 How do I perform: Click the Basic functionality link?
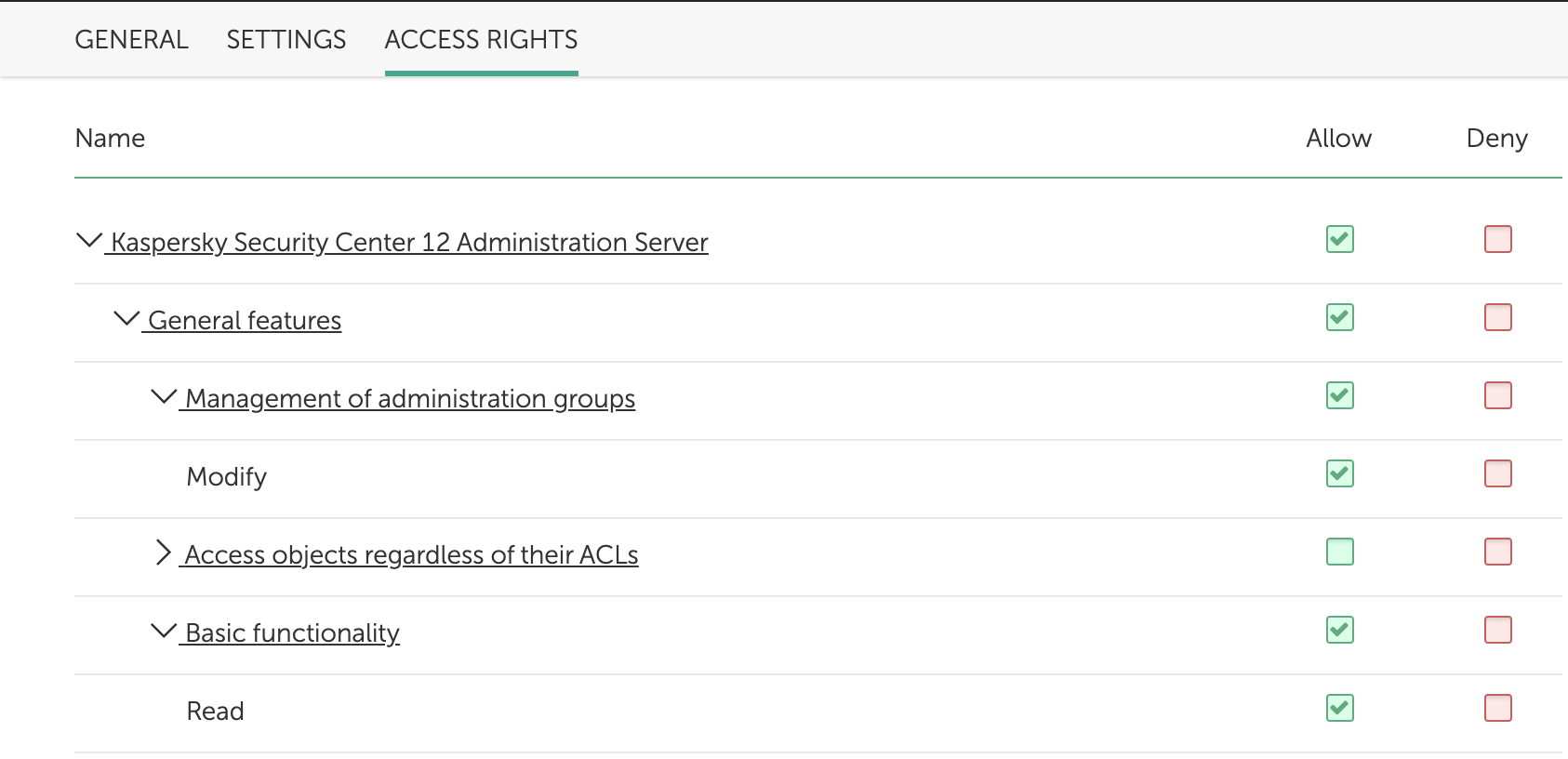(292, 633)
